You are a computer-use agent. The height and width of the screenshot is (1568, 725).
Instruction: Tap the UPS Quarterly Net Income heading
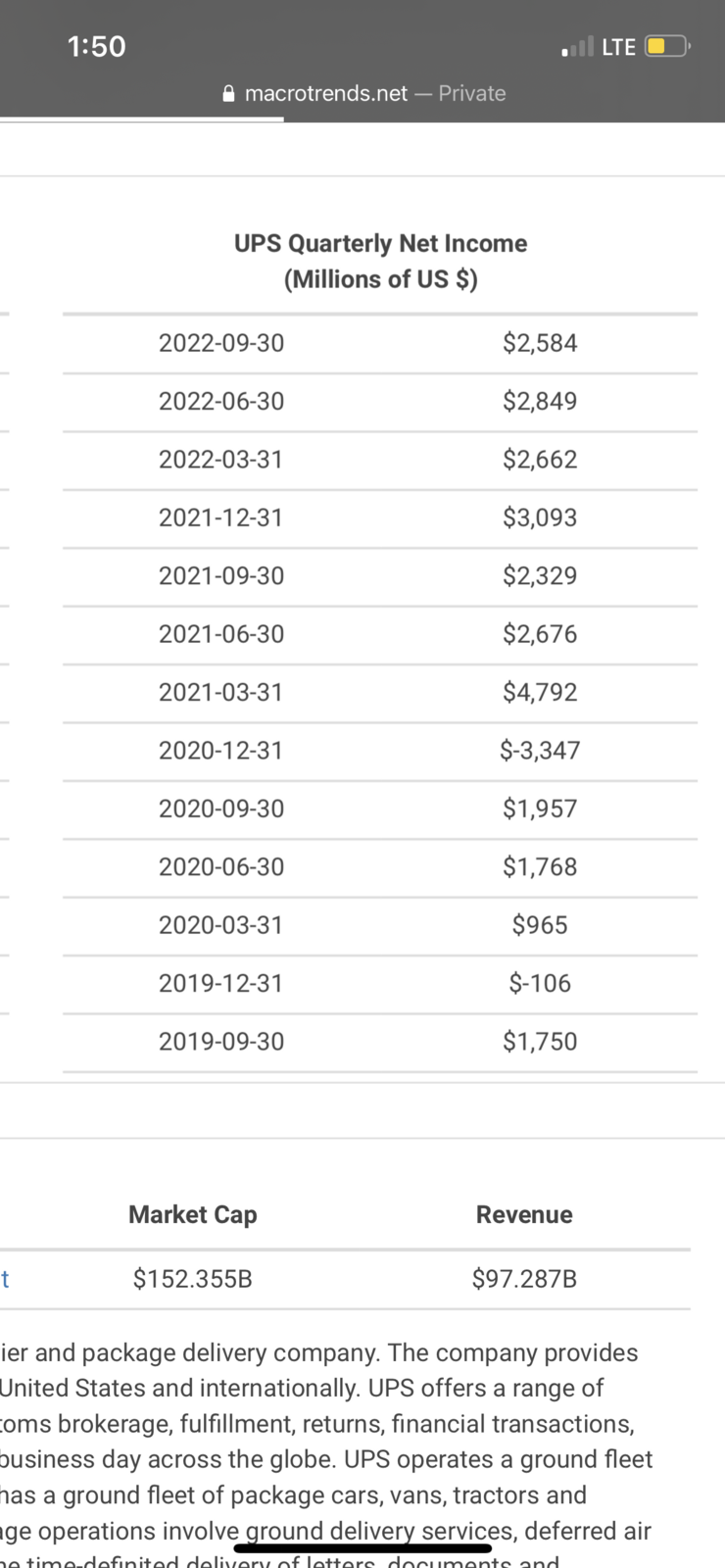381,261
